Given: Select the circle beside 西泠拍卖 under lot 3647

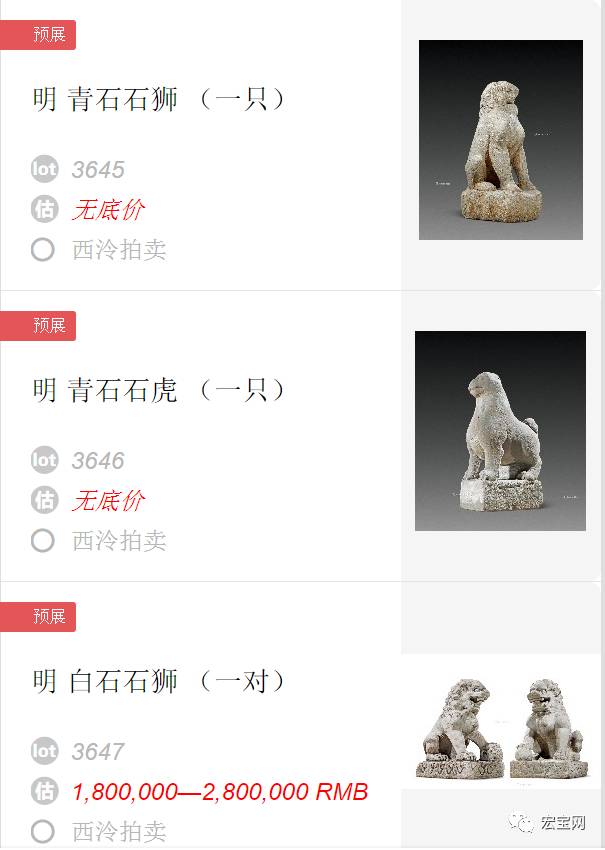Looking at the screenshot, I should (x=43, y=831).
